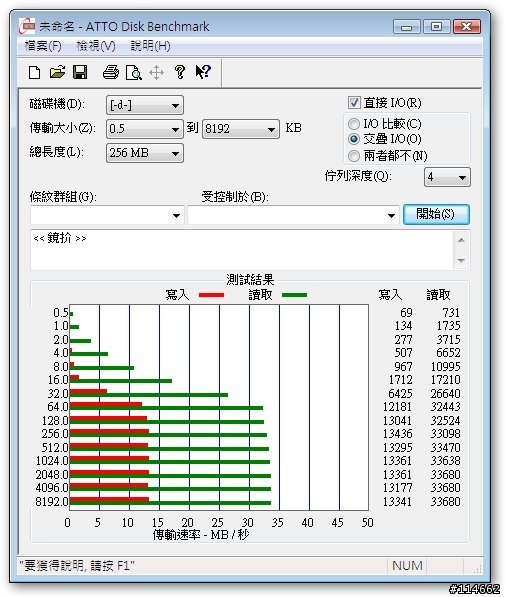Open the 8192 transfer size end dropdown
Screen dimensions: 505x597
click(x=241, y=129)
